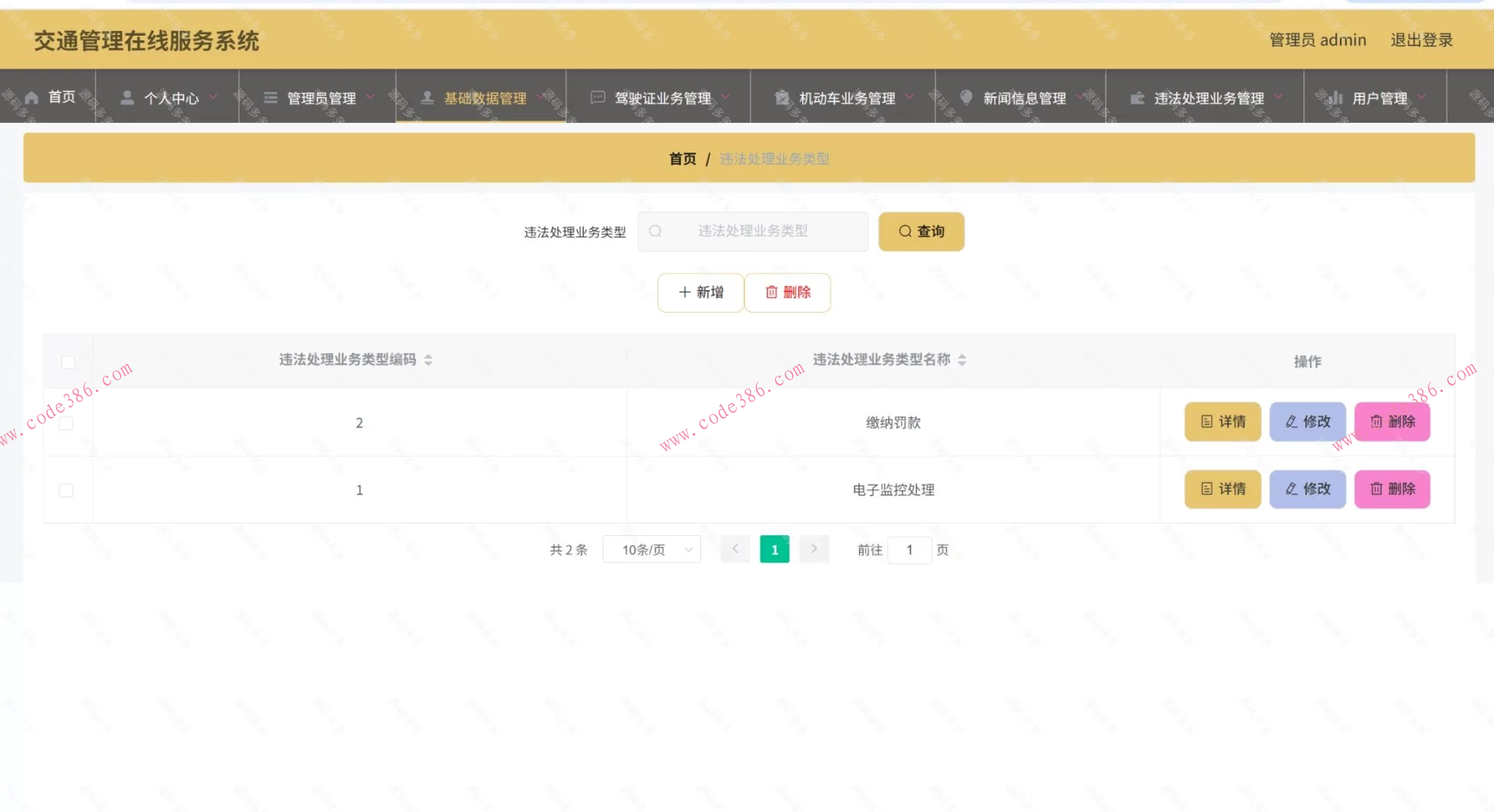This screenshot has height=812, width=1494.
Task: Click the 新增 button
Action: point(700,292)
